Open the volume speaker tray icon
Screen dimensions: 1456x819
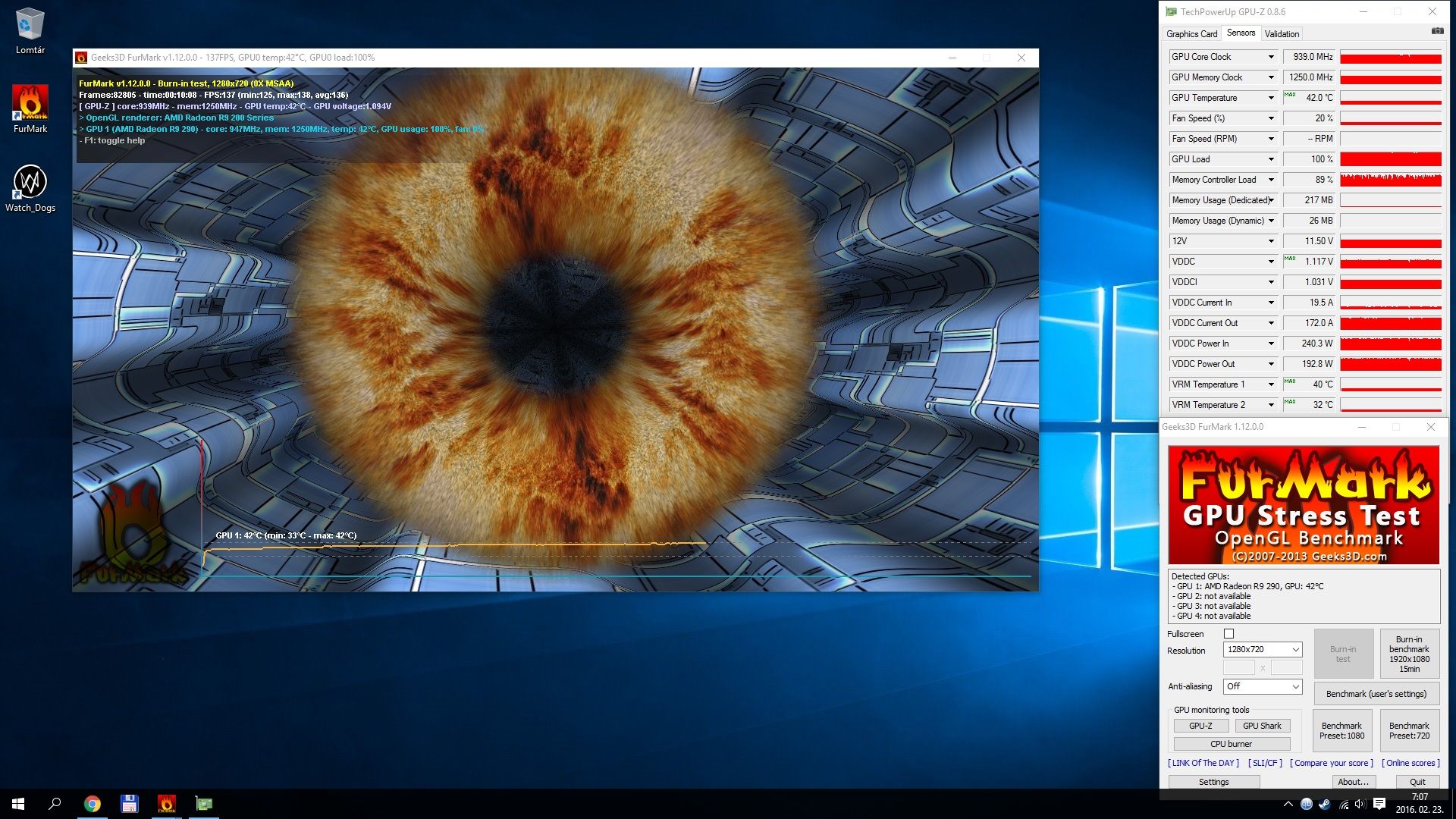point(1360,804)
